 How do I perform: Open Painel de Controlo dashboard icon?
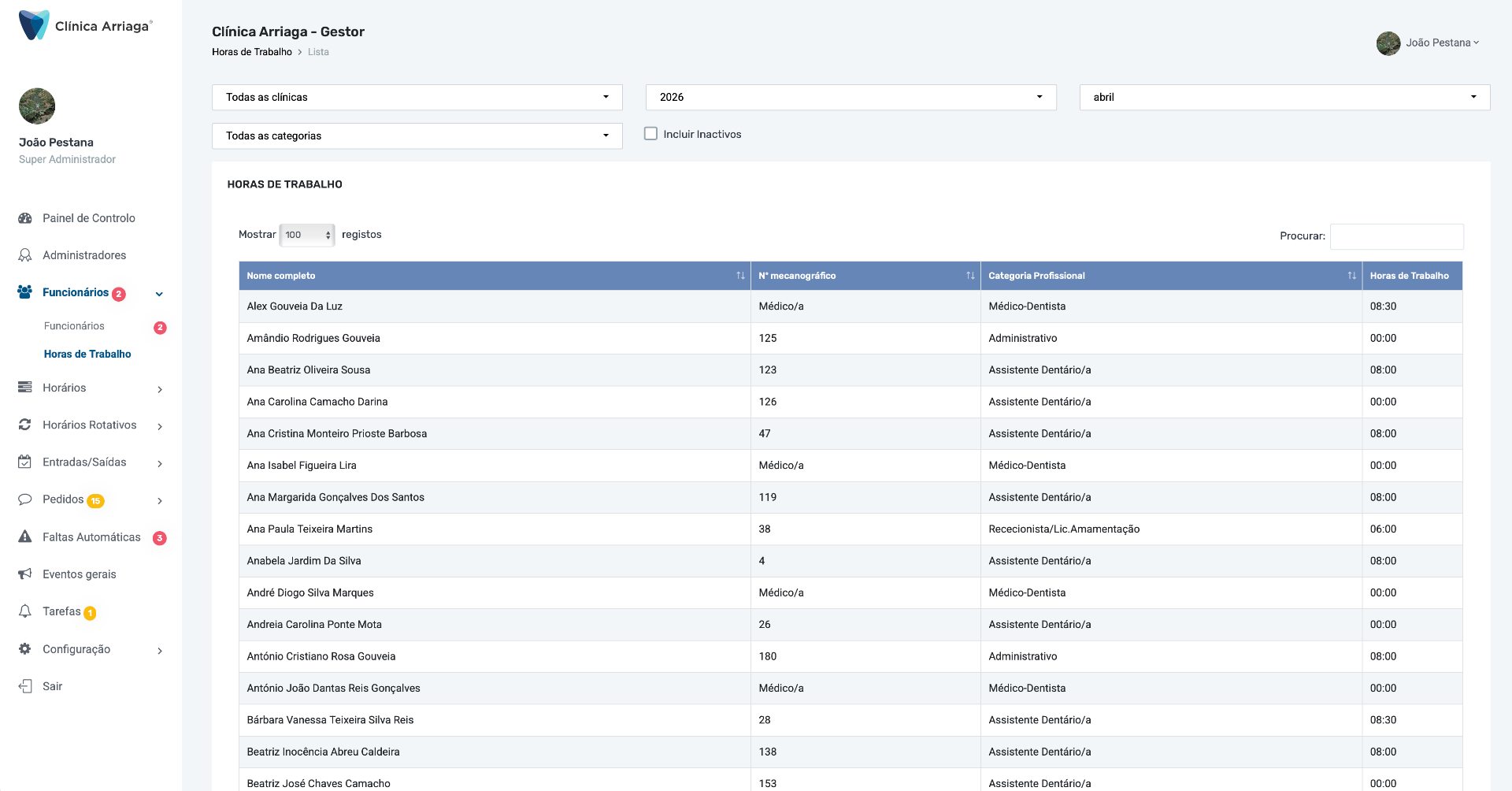tap(25, 218)
